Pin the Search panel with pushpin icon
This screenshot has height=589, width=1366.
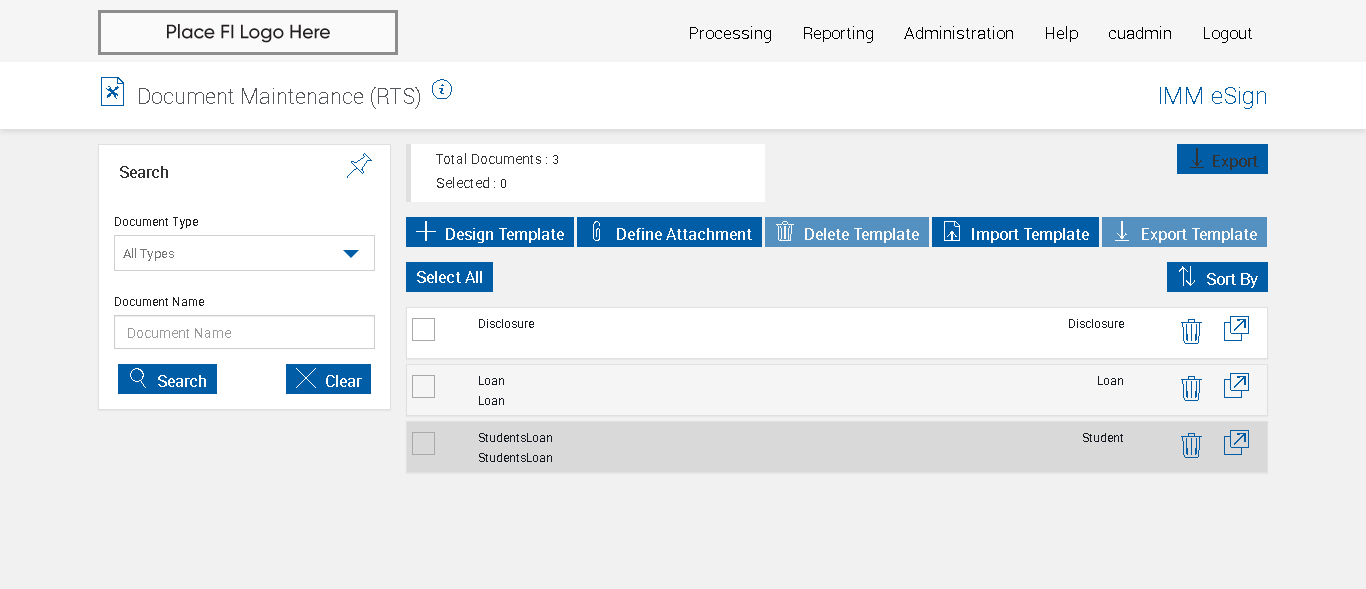click(x=359, y=166)
